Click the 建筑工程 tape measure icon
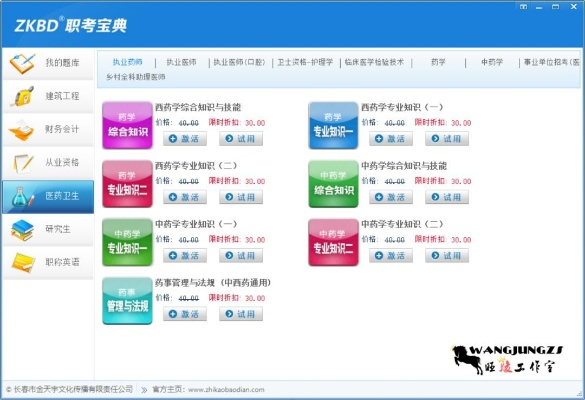This screenshot has width=585, height=400. coord(22,96)
